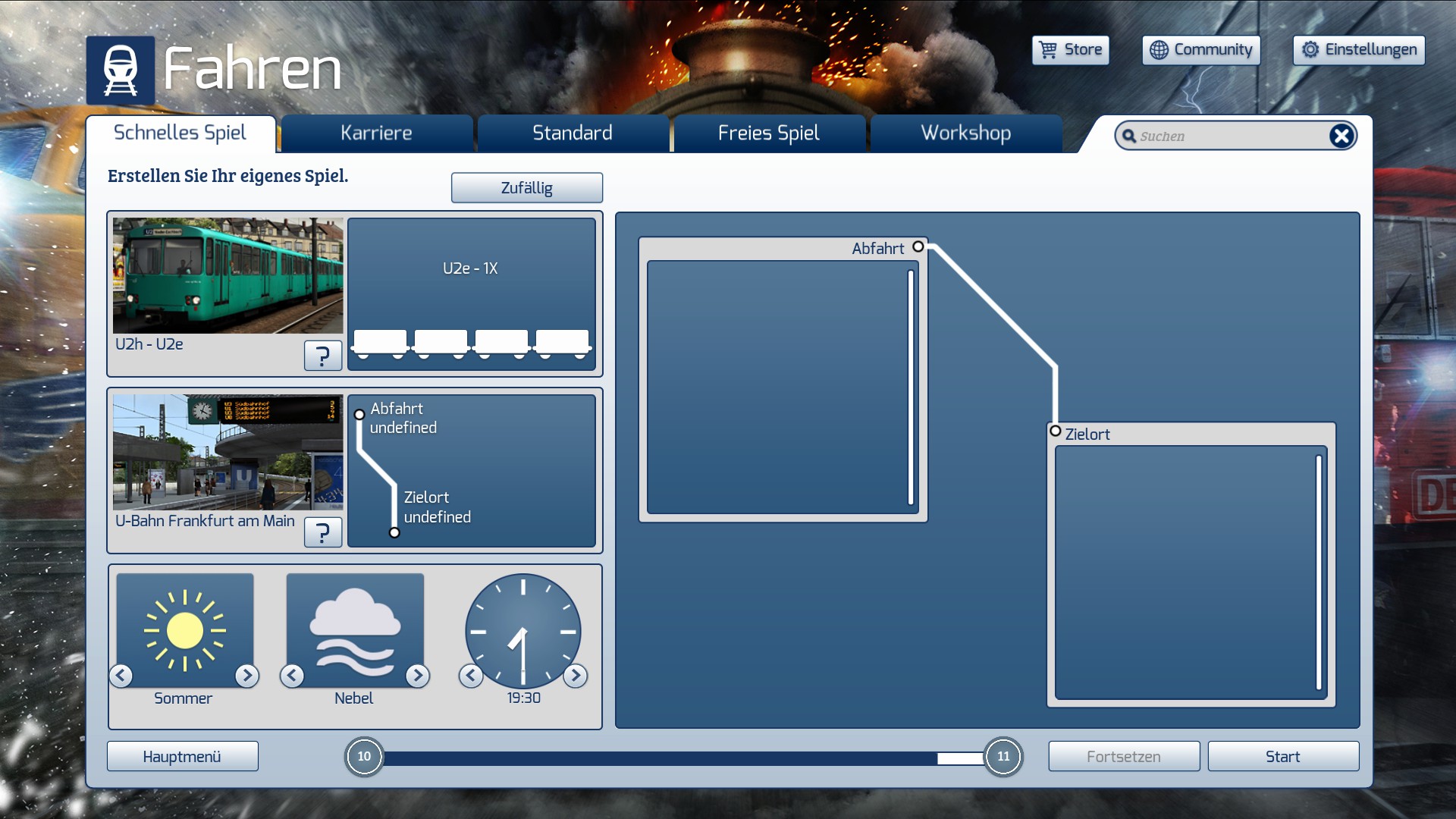Click the U-Bahn Frankfurt route question mark
The width and height of the screenshot is (1456, 819).
pyautogui.click(x=322, y=532)
